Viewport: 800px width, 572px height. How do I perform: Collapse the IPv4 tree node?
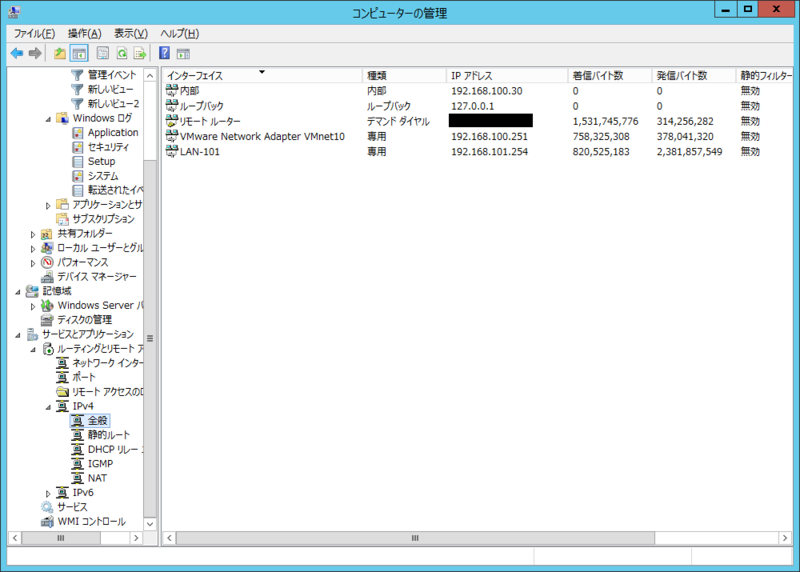(48, 407)
